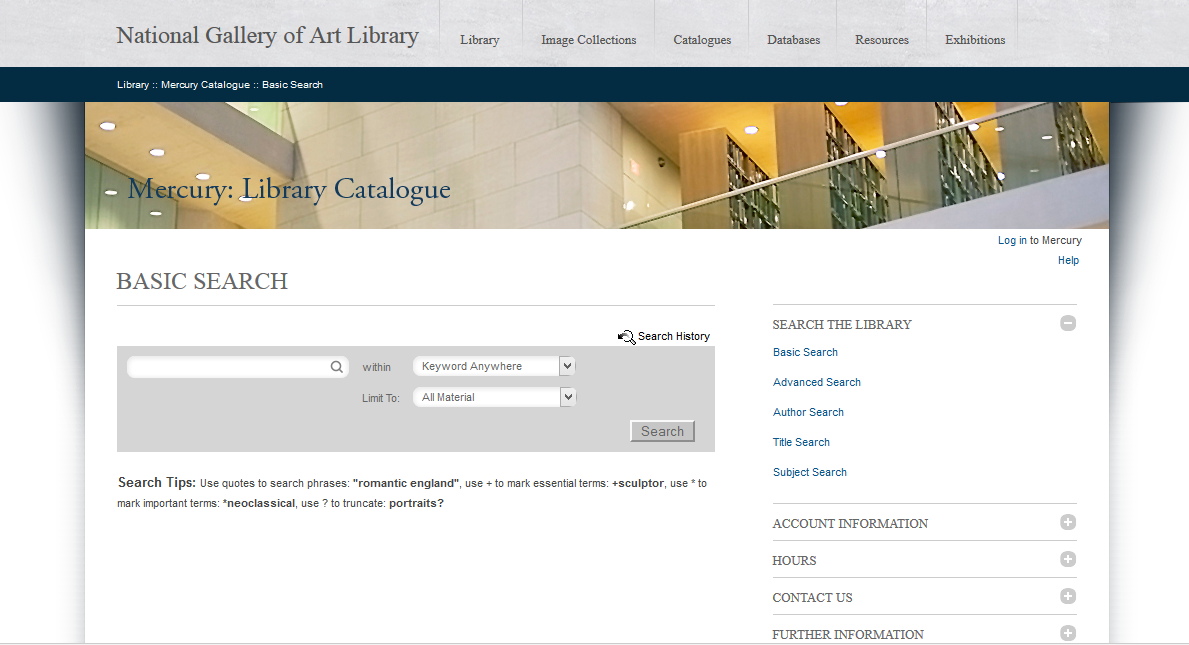Click the Account Information heading
This screenshot has width=1189, height=645.
[x=850, y=524]
